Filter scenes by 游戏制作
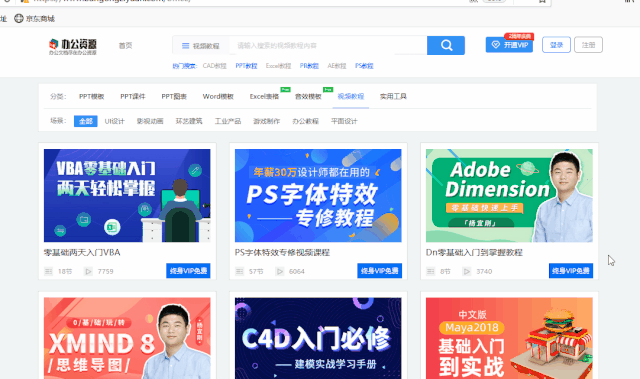The image size is (640, 379). coord(267,121)
